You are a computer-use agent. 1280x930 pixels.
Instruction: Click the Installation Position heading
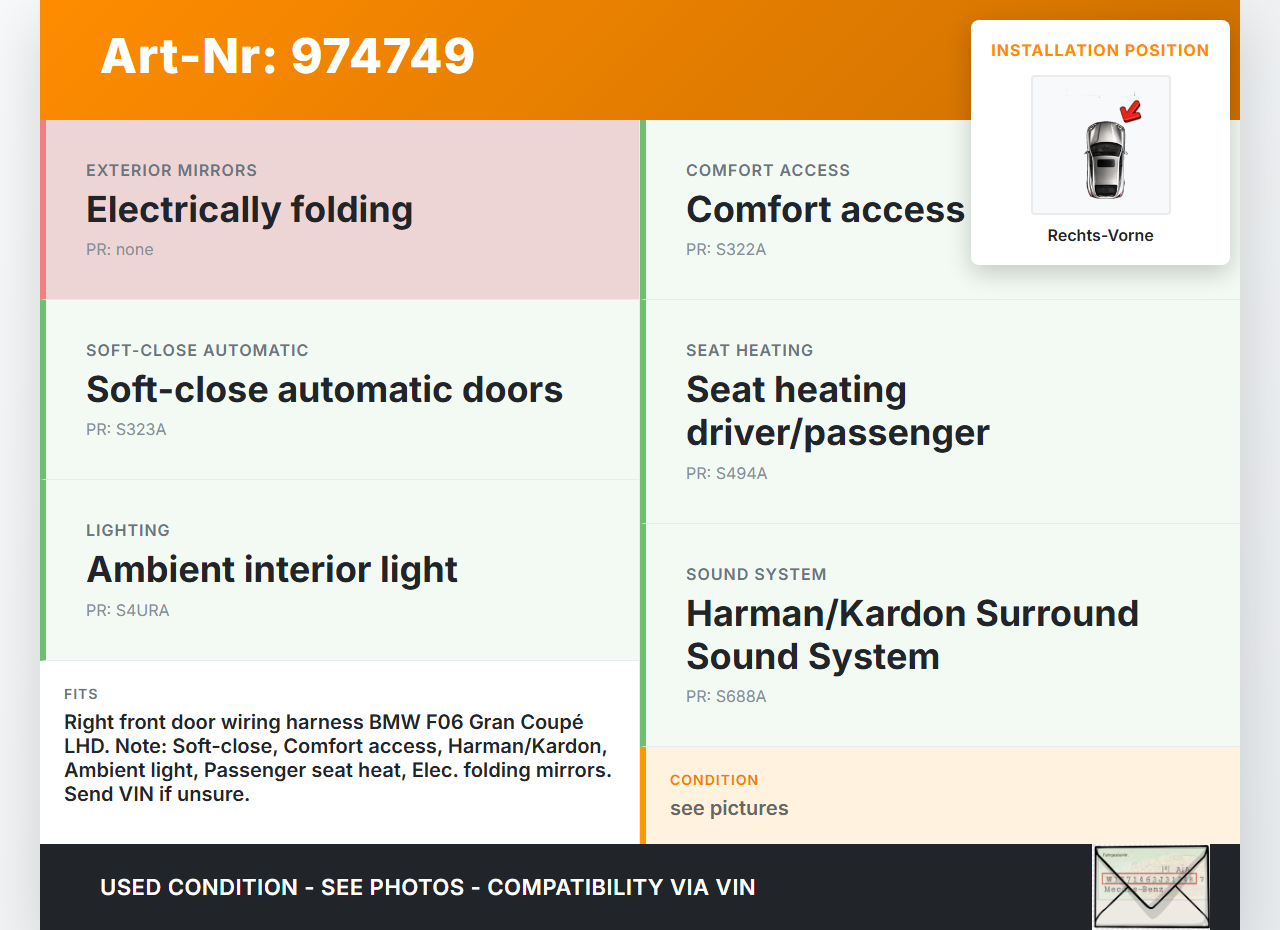(1100, 51)
